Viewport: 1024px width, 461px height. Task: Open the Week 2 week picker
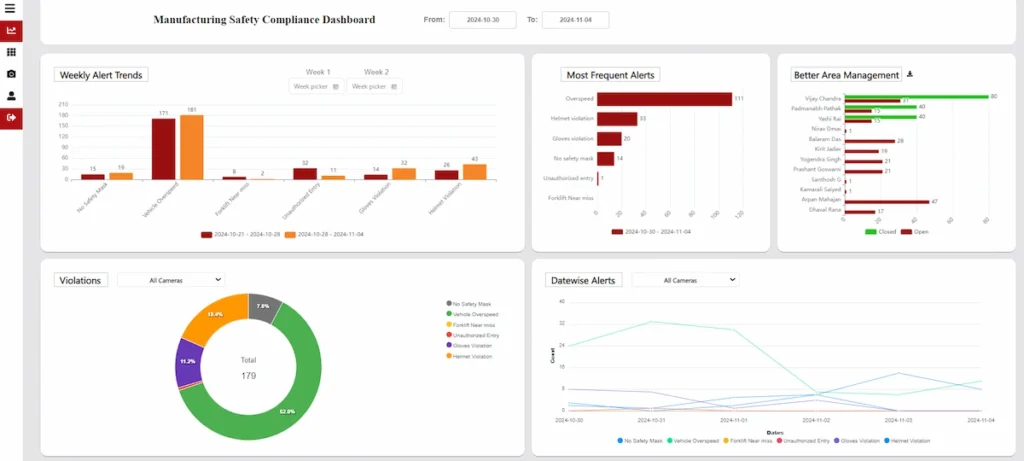(x=376, y=87)
